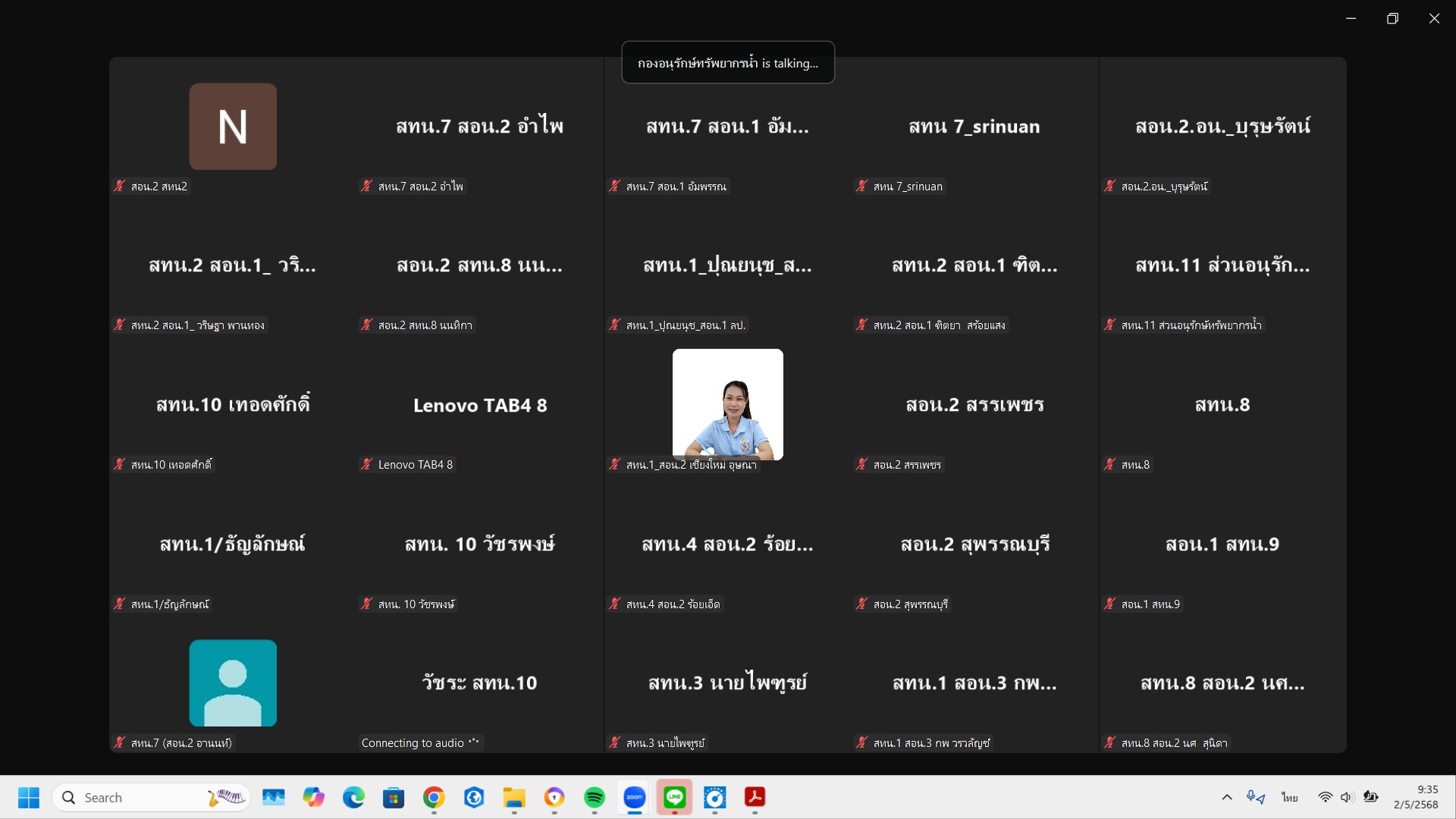Click the 'is talking' speaker banner
Screen dimensions: 1456x819
tap(727, 63)
